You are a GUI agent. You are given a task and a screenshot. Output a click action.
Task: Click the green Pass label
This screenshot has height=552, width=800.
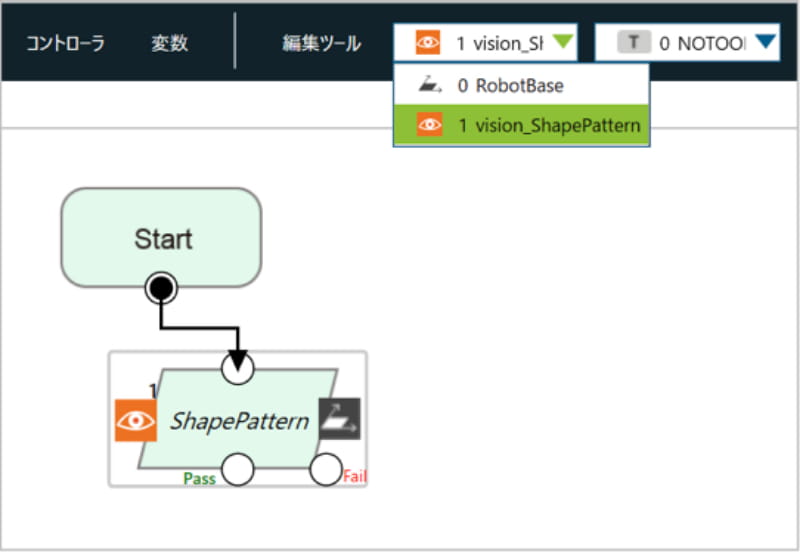(x=199, y=478)
